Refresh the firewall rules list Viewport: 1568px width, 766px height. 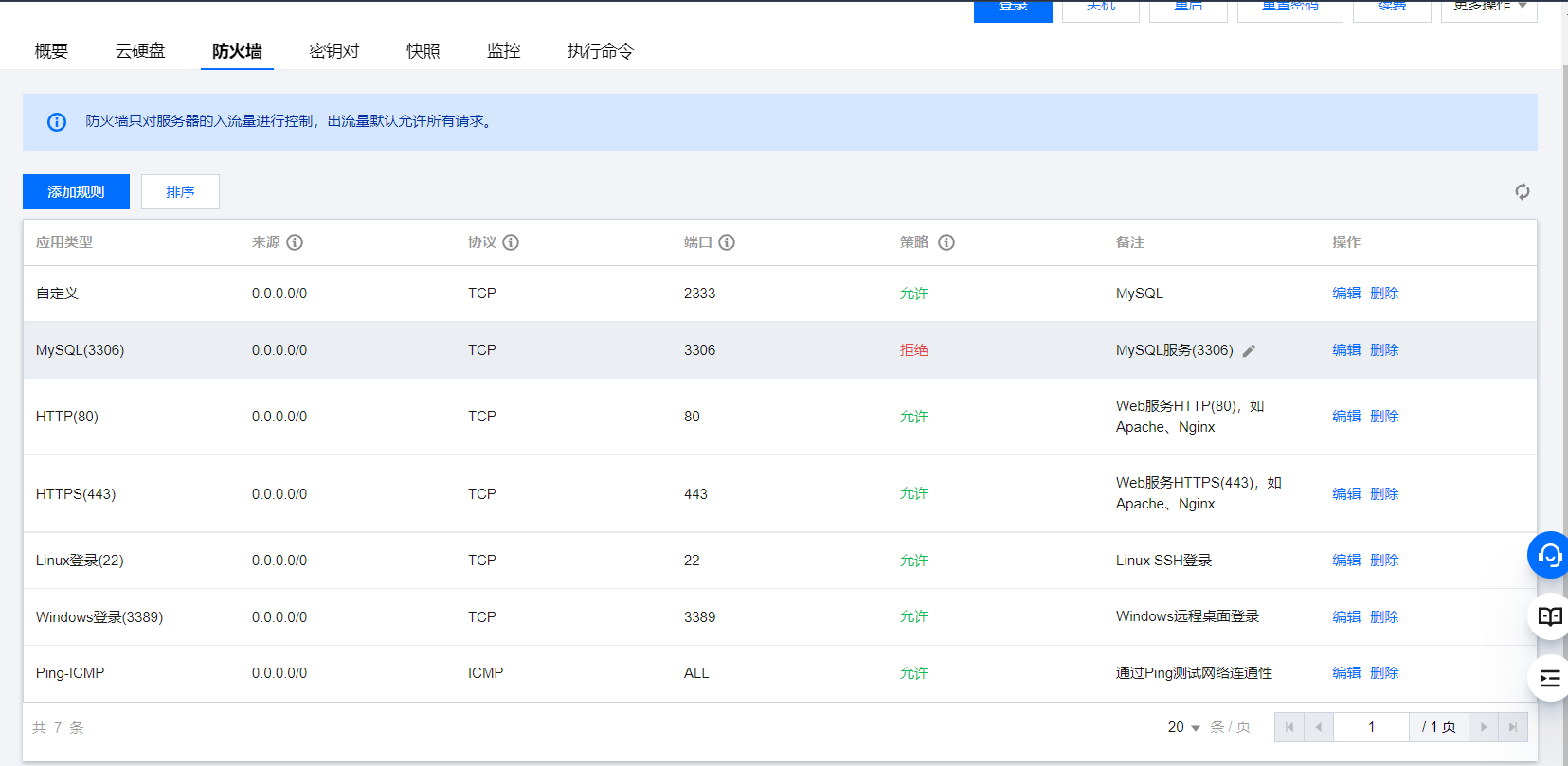pyautogui.click(x=1523, y=191)
